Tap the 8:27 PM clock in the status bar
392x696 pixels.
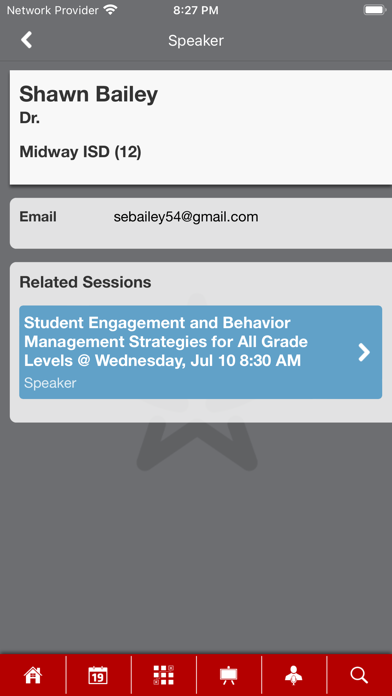(x=196, y=10)
